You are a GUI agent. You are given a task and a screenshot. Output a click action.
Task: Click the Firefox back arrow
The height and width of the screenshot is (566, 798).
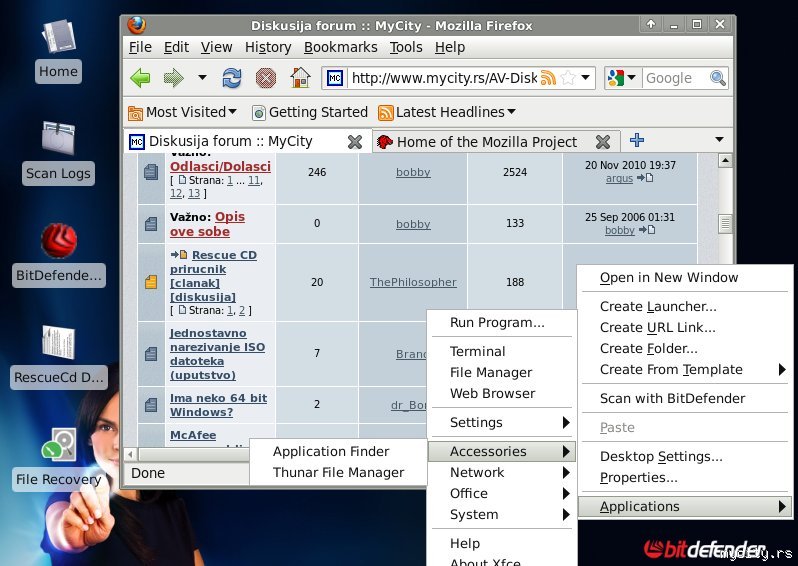point(140,78)
